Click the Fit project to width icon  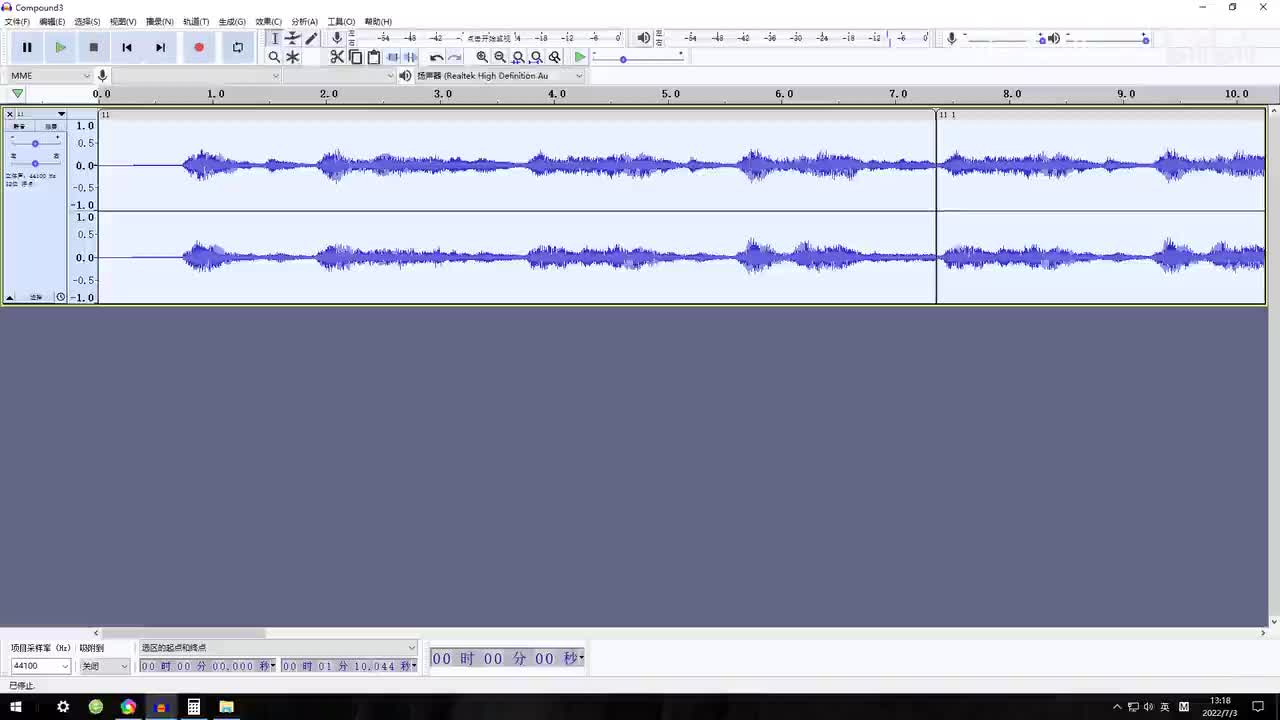tap(536, 57)
